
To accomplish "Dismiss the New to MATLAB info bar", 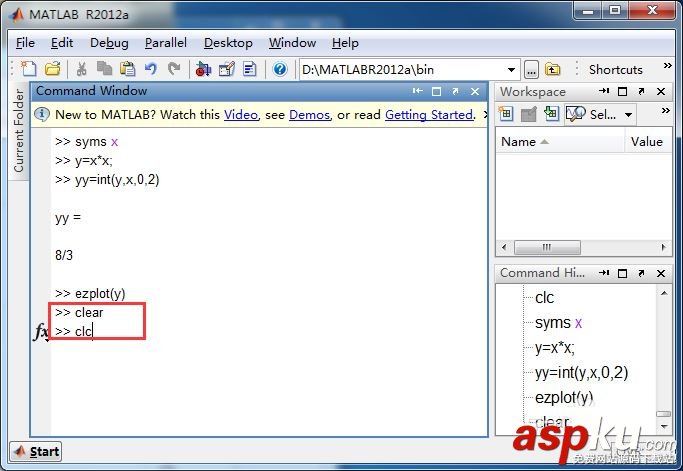I will pyautogui.click(x=486, y=115).
